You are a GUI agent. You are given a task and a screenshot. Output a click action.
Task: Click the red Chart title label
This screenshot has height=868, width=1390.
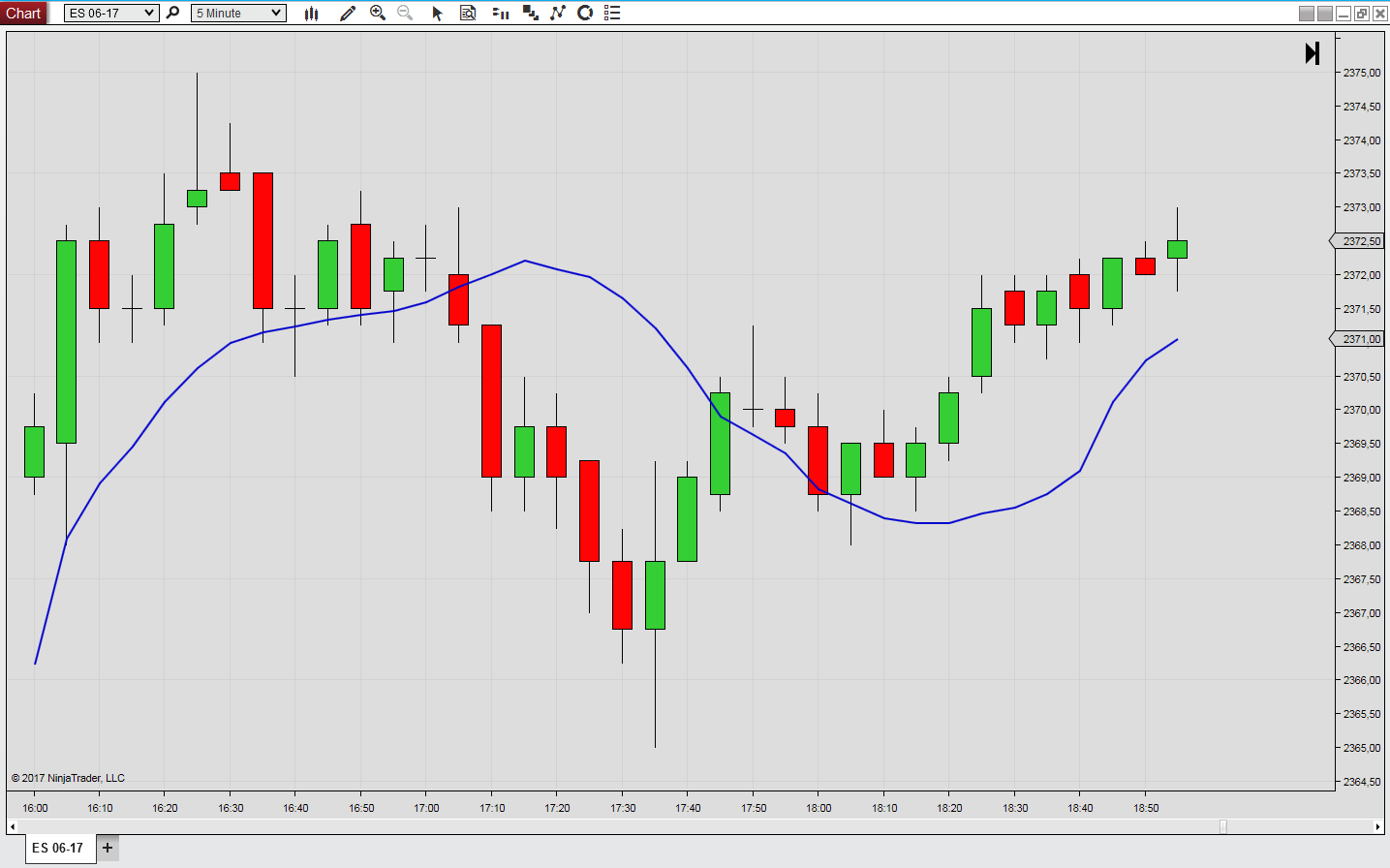point(23,13)
